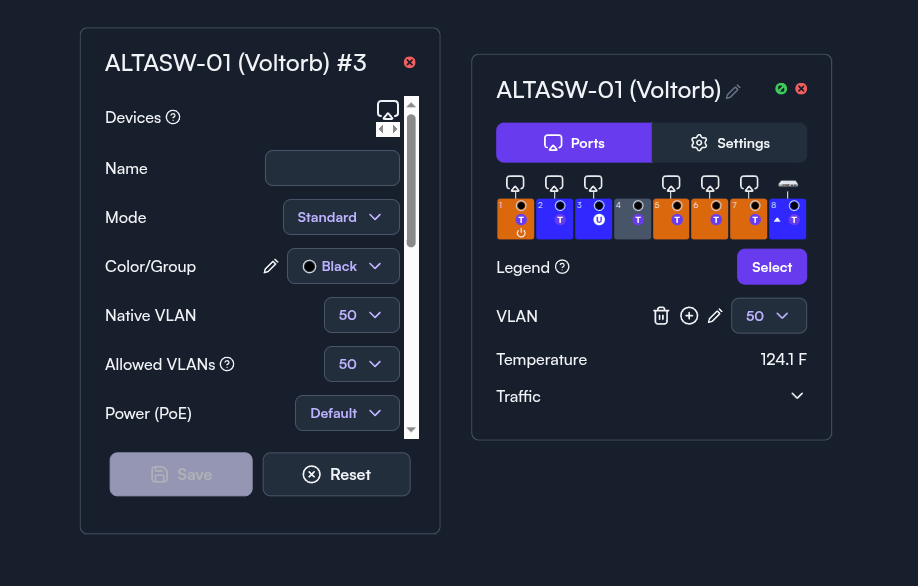Viewport: 918px width, 586px height.
Task: Select port 4 on the switch
Action: [x=632, y=219]
